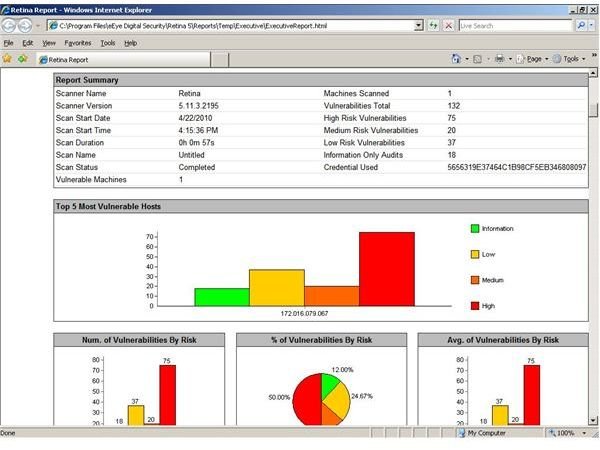Click Vulnerabilities Total value 132
The image size is (600, 450).
pyautogui.click(x=454, y=106)
